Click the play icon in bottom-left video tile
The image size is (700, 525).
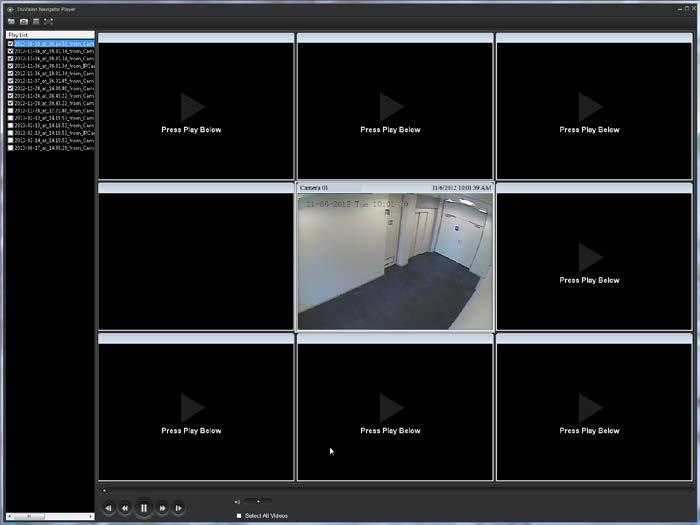(192, 408)
